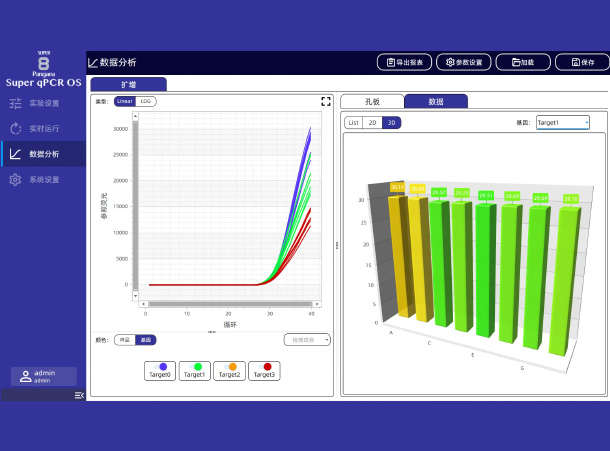
Task: Toggle Target0 curve visibility
Action: coord(162,370)
